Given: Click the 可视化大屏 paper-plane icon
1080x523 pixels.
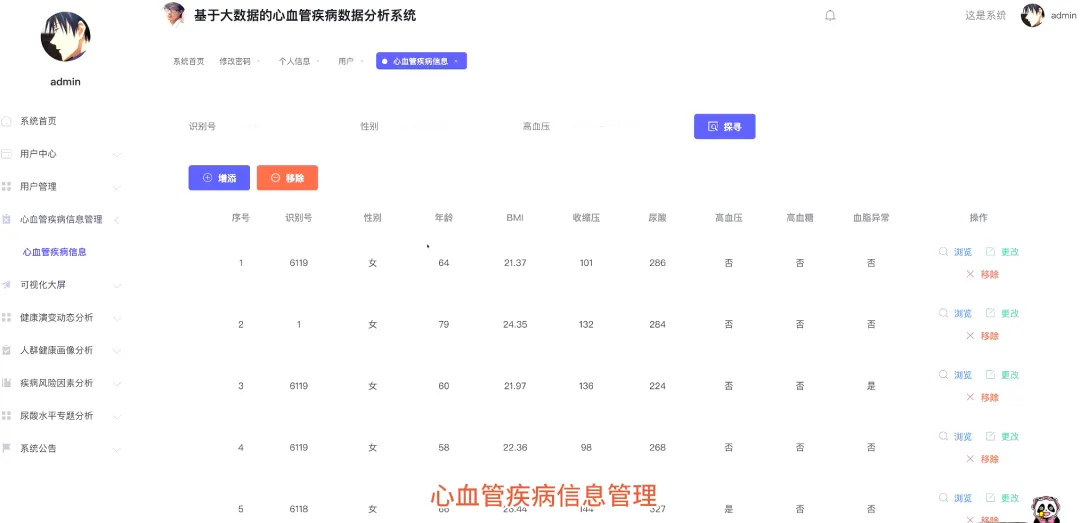Looking at the screenshot, I should pyautogui.click(x=6, y=285).
